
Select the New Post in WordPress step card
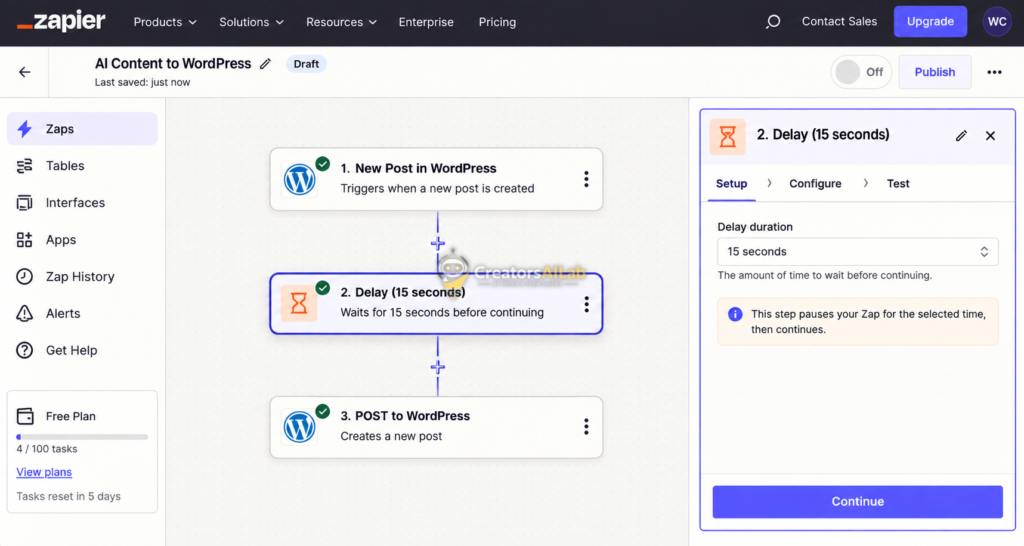coord(436,179)
